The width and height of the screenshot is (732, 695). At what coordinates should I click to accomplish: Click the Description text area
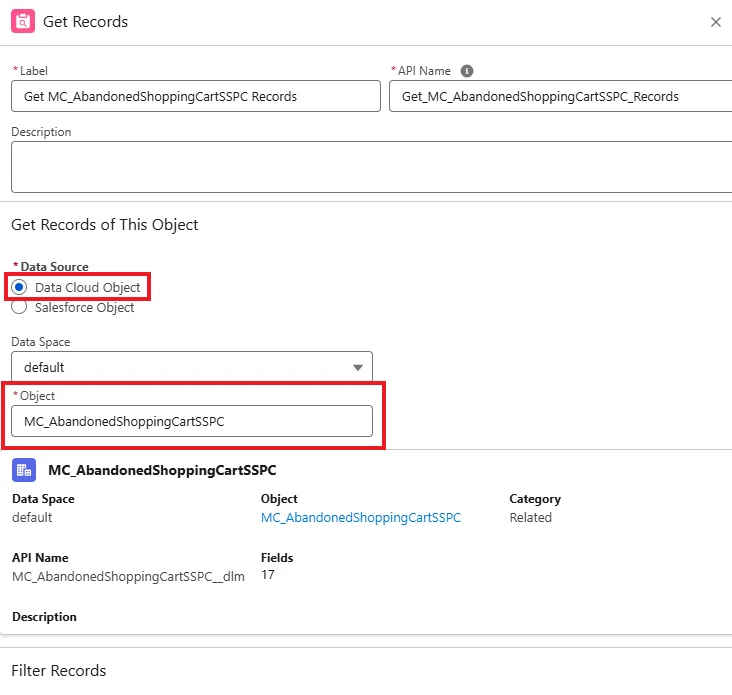point(372,167)
